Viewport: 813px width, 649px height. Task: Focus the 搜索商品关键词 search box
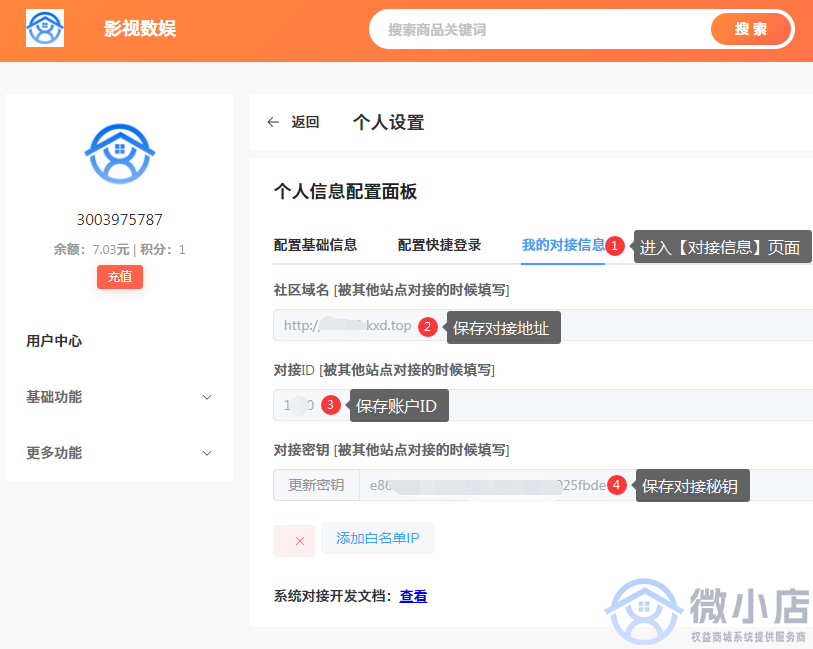click(x=539, y=30)
